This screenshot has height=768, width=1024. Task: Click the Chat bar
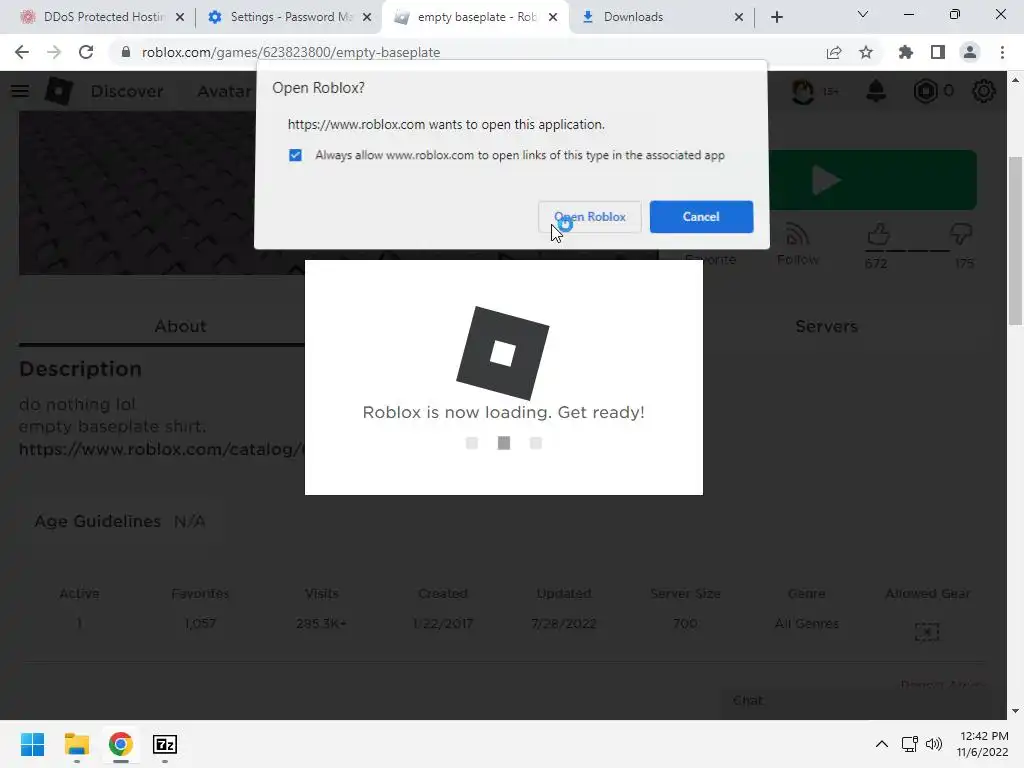coord(856,701)
